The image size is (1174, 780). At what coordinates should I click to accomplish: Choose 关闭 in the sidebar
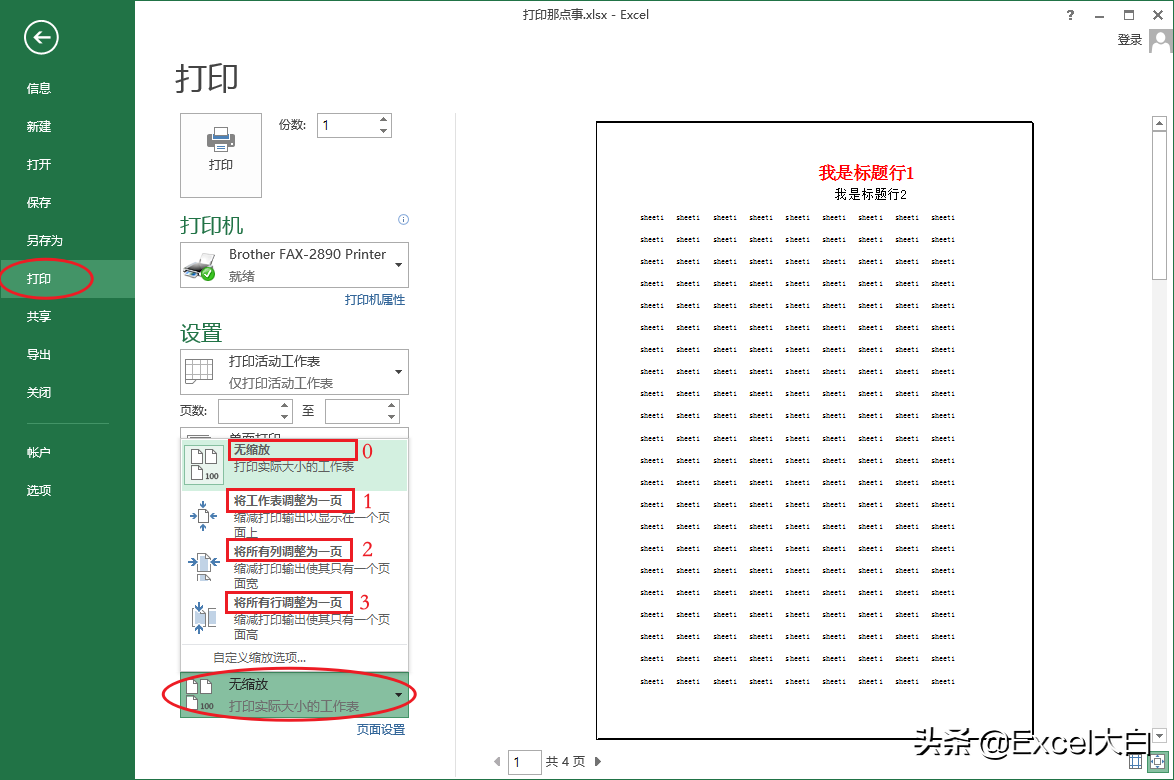click(x=39, y=392)
